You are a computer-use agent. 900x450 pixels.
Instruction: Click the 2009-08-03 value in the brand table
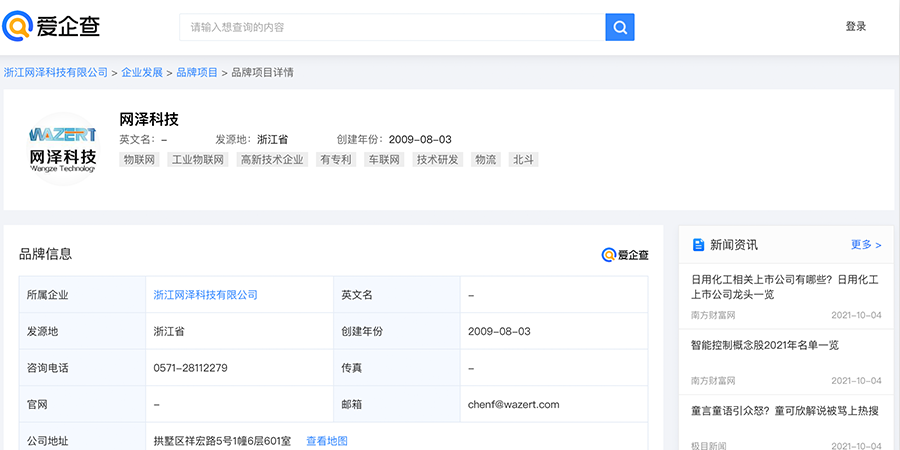[x=499, y=332]
